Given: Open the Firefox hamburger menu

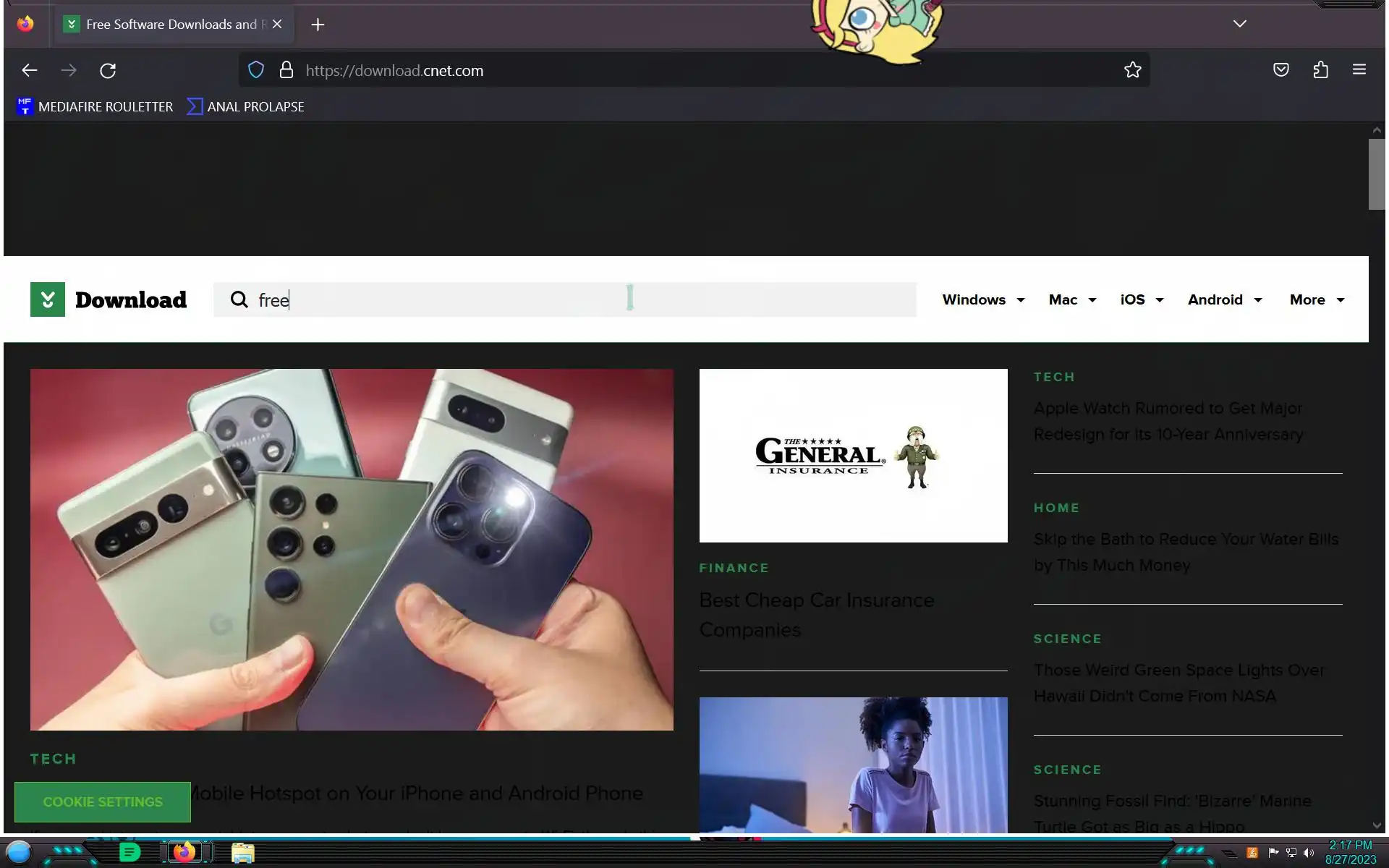Looking at the screenshot, I should tap(1359, 70).
